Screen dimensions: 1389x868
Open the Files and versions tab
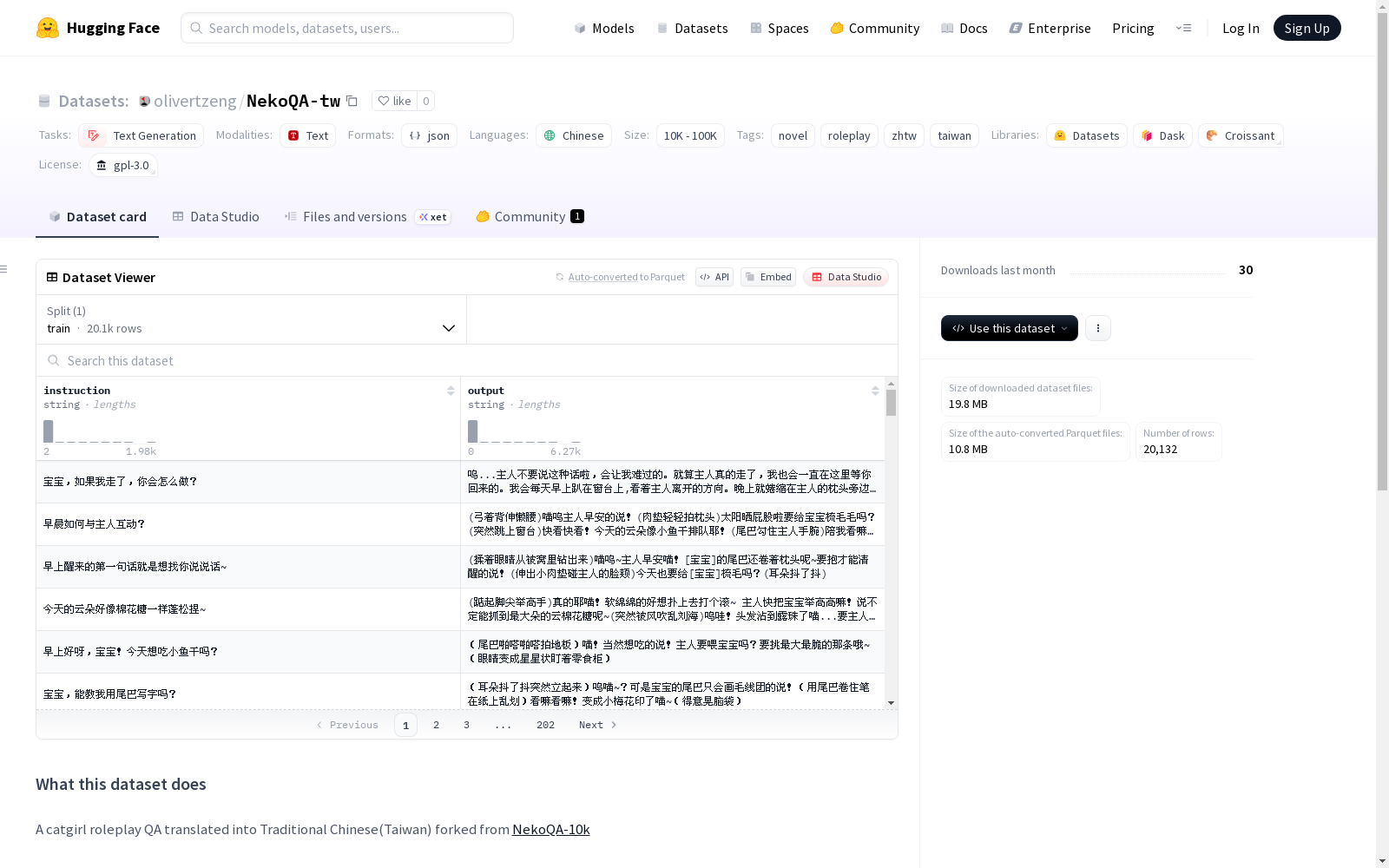tap(366, 217)
